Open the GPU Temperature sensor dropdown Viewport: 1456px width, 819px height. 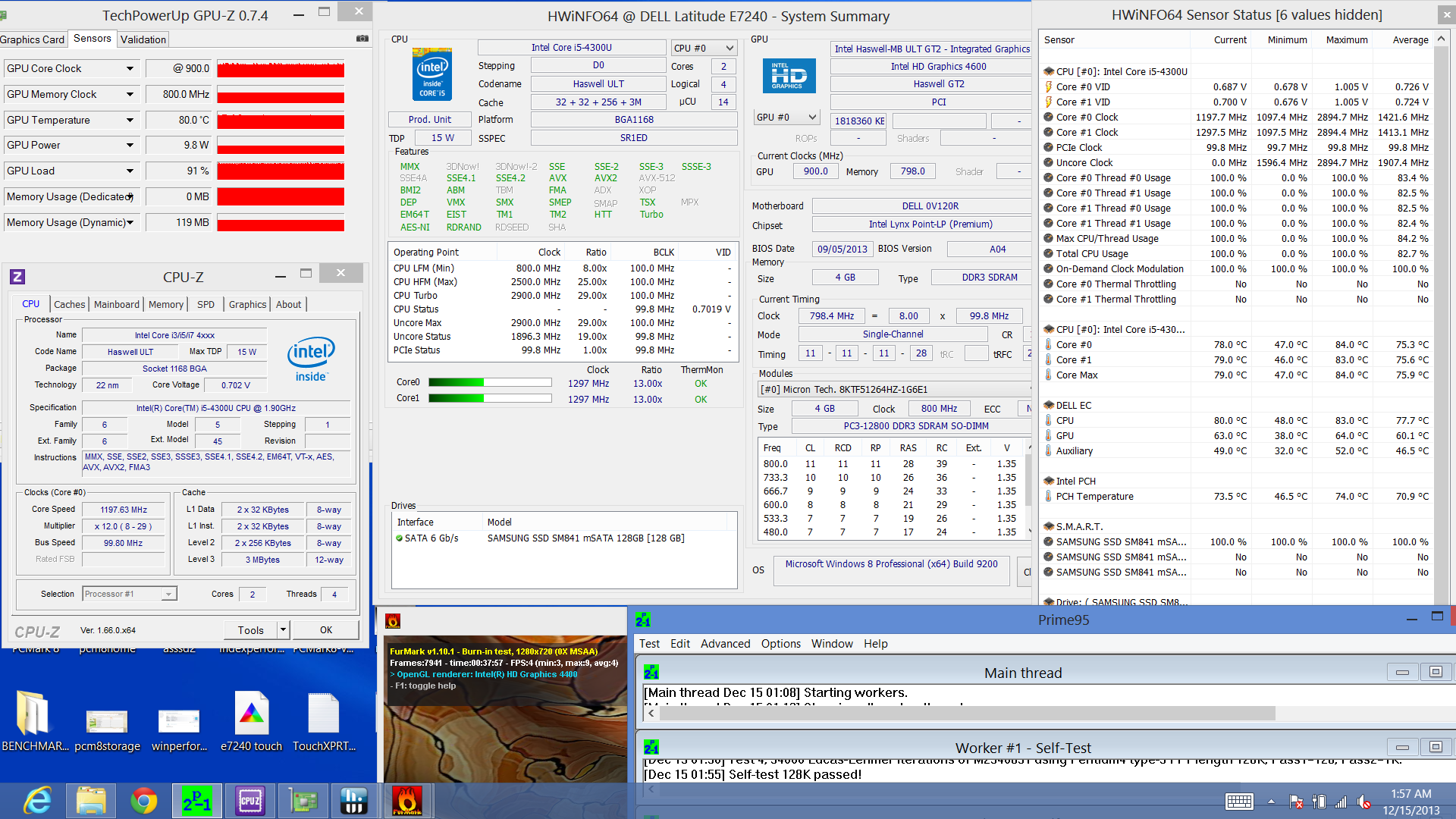click(x=130, y=120)
